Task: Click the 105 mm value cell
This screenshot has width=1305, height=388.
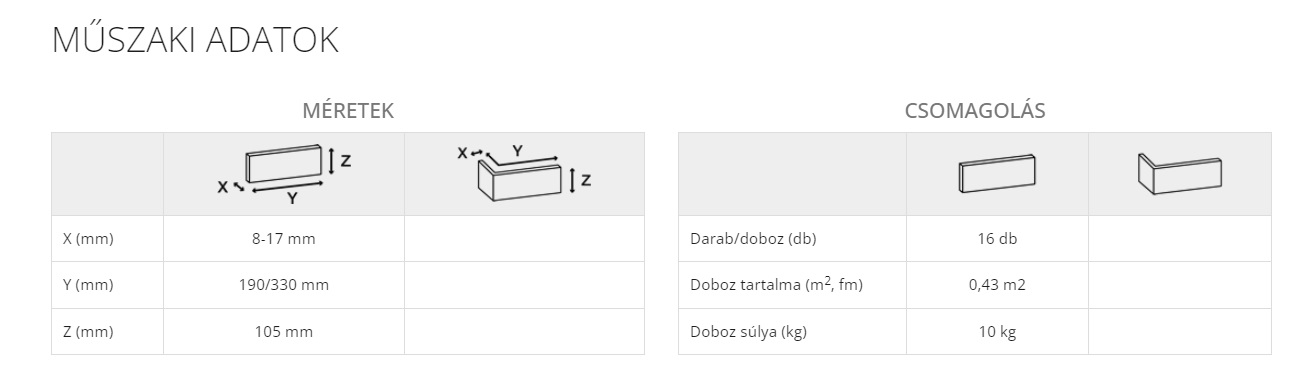Action: (284, 331)
